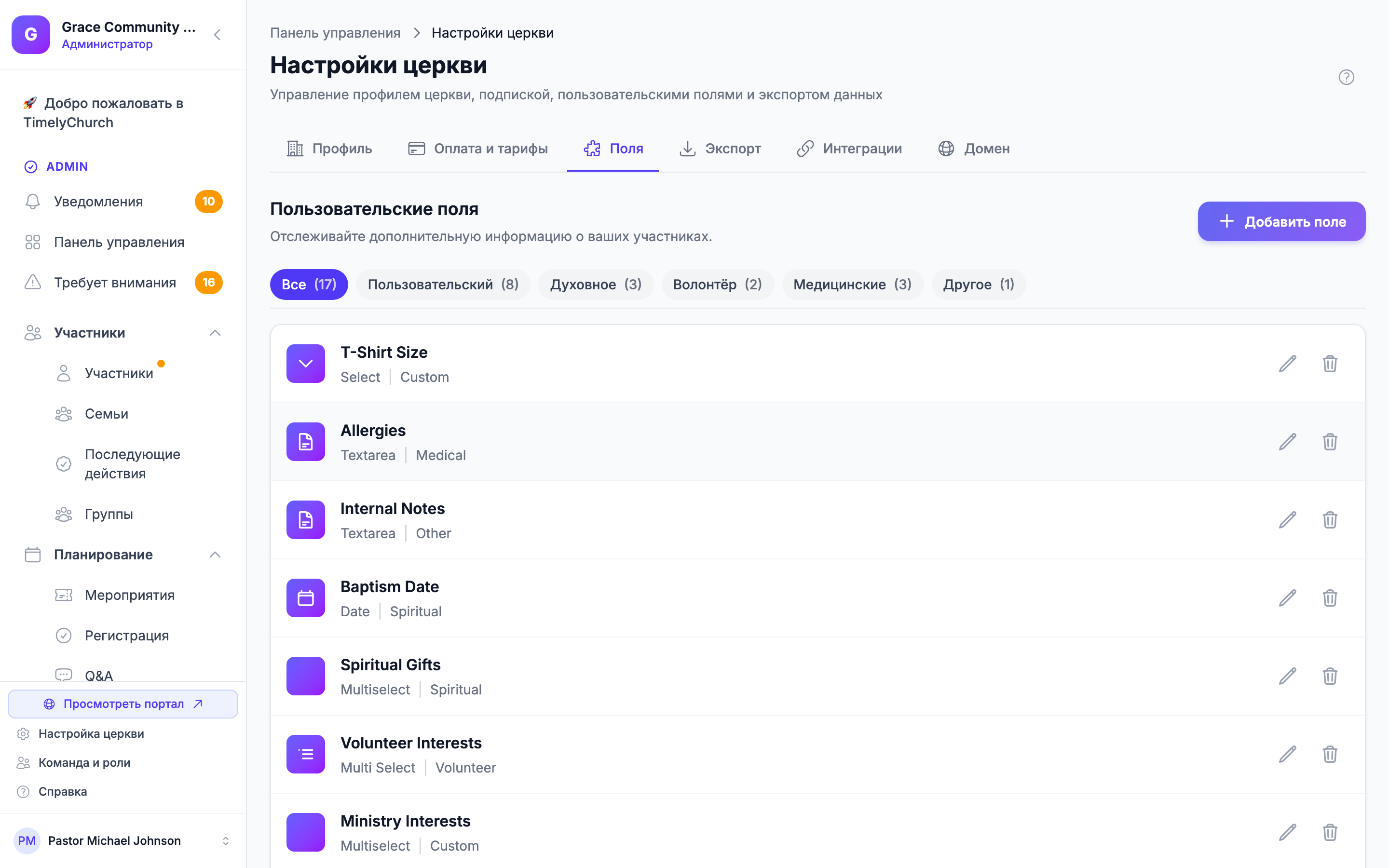Filter fields by Пользовательский (8)

pos(443,284)
